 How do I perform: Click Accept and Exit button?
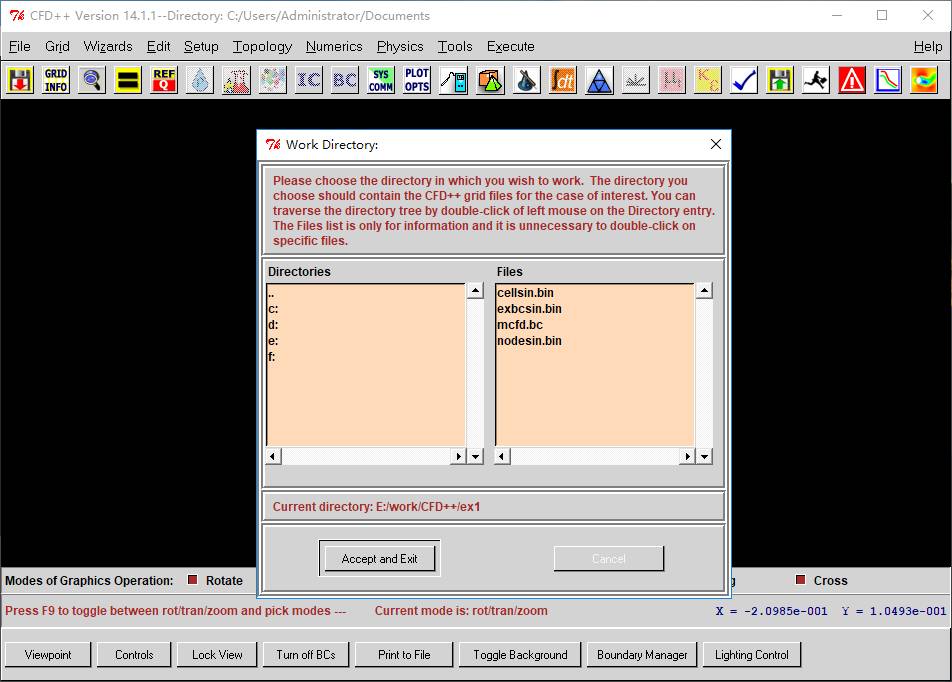tap(379, 559)
